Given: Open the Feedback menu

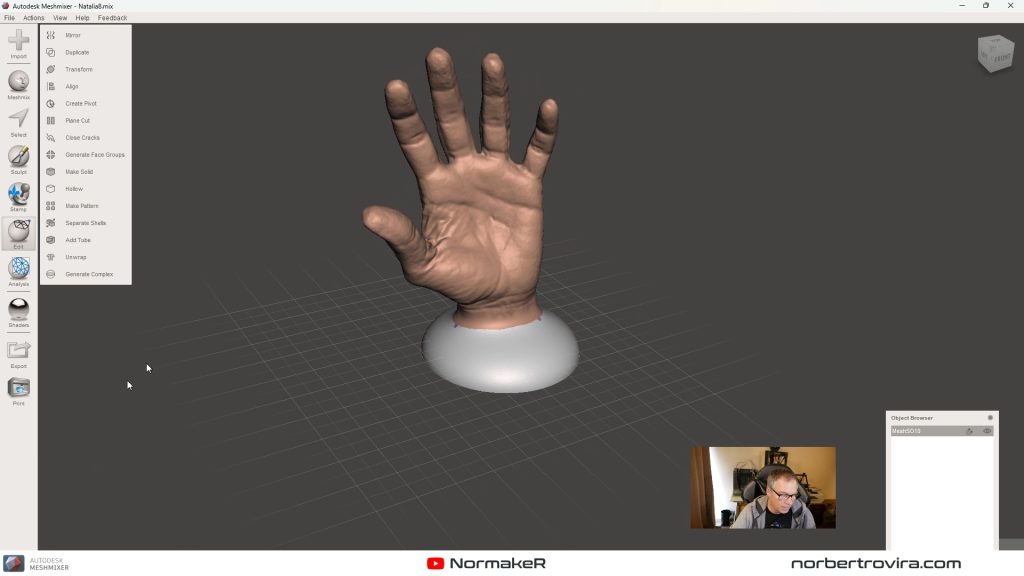Looking at the screenshot, I should click(112, 18).
